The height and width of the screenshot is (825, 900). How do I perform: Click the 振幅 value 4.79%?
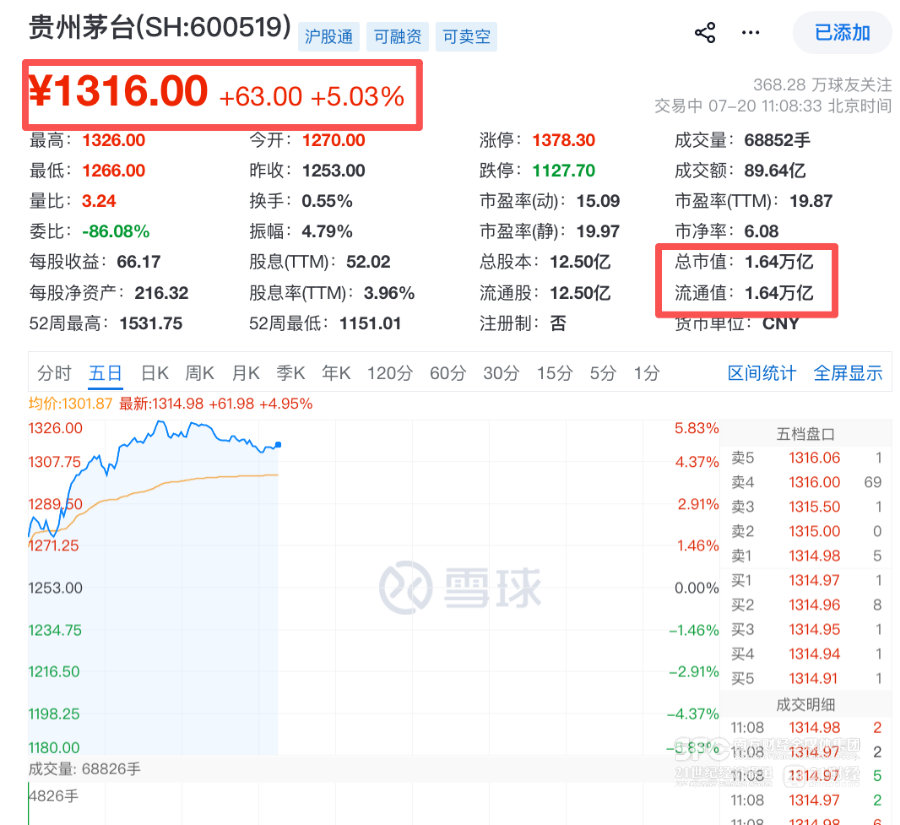[x=327, y=231]
